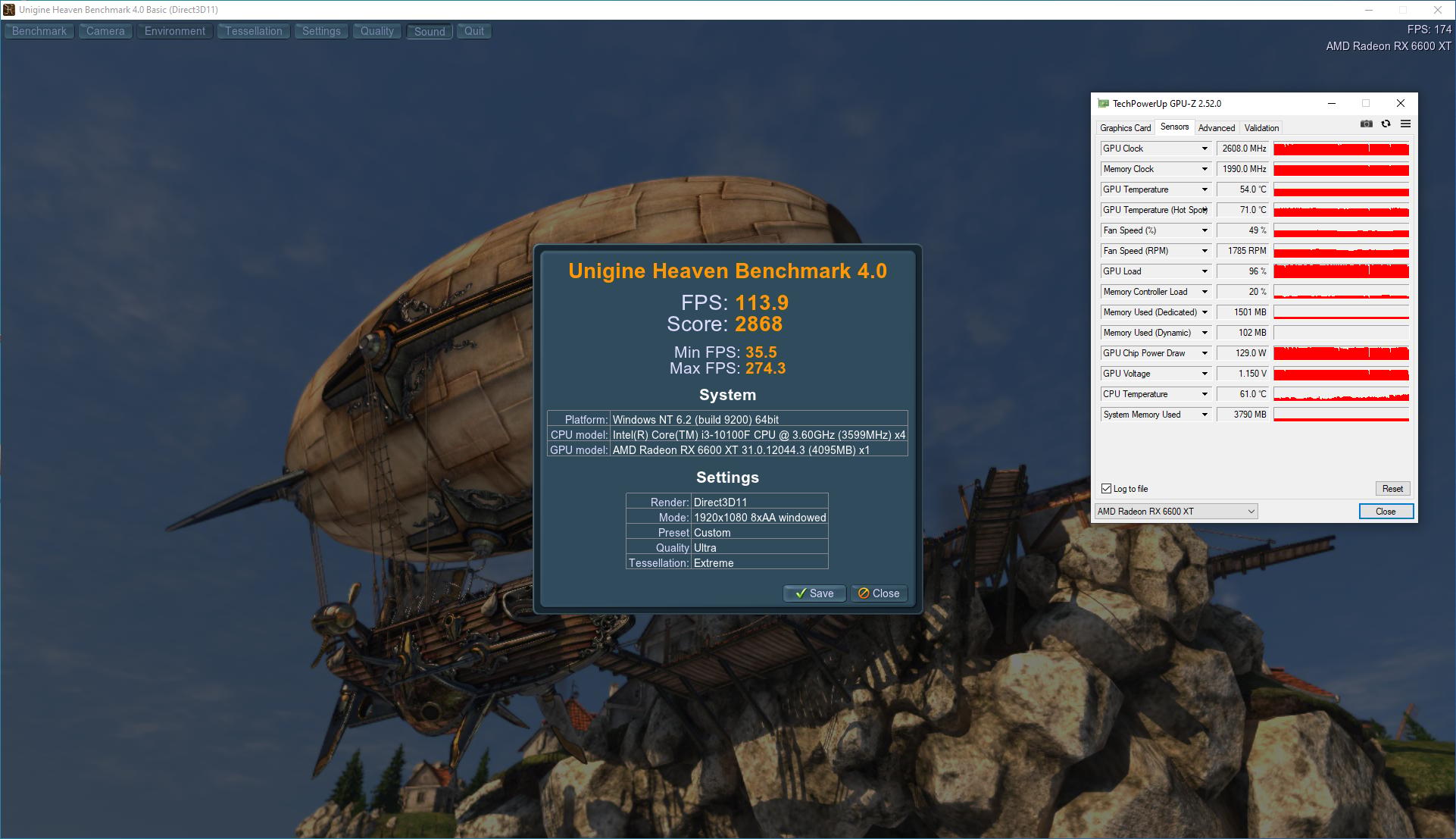Expand the Memory Controller Load dropdown
The image size is (1456, 839).
(1204, 292)
